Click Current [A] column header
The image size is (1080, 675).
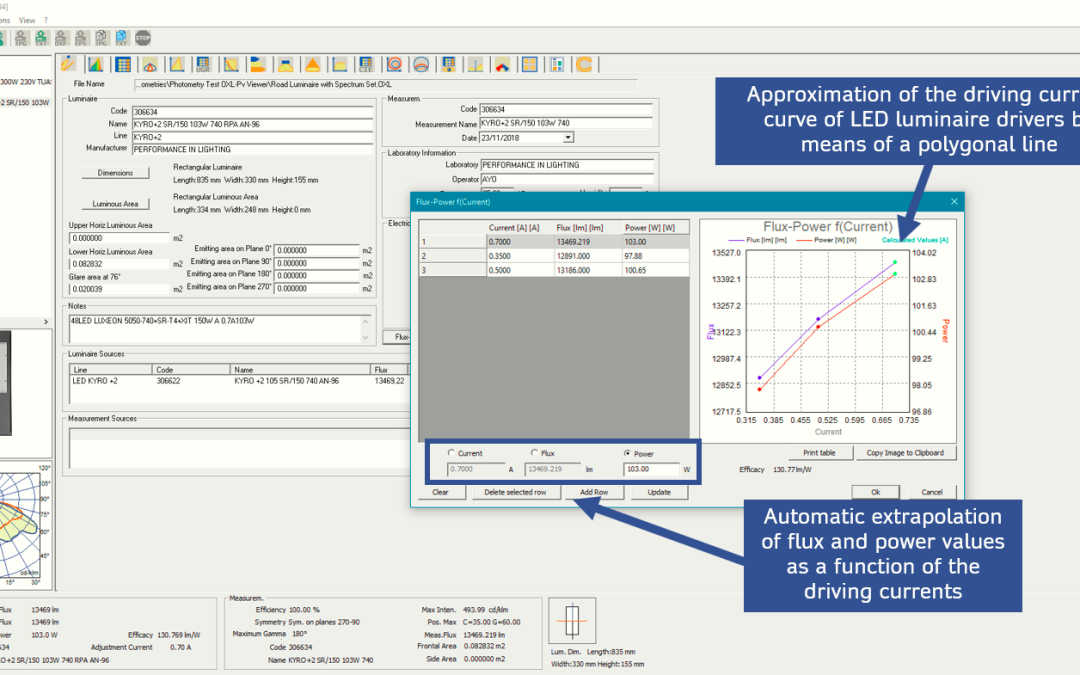coord(519,228)
